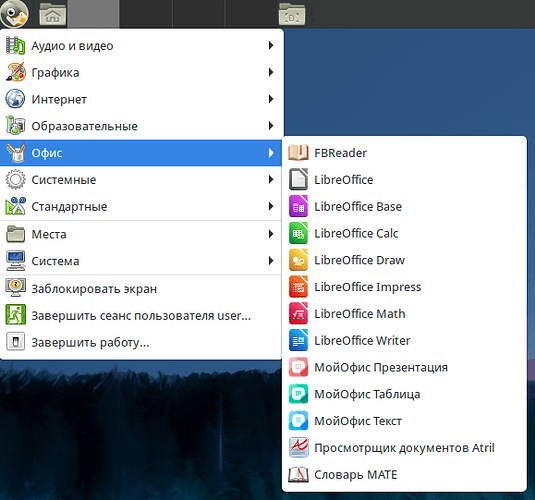Click the lock screen monitor icon

[15, 288]
